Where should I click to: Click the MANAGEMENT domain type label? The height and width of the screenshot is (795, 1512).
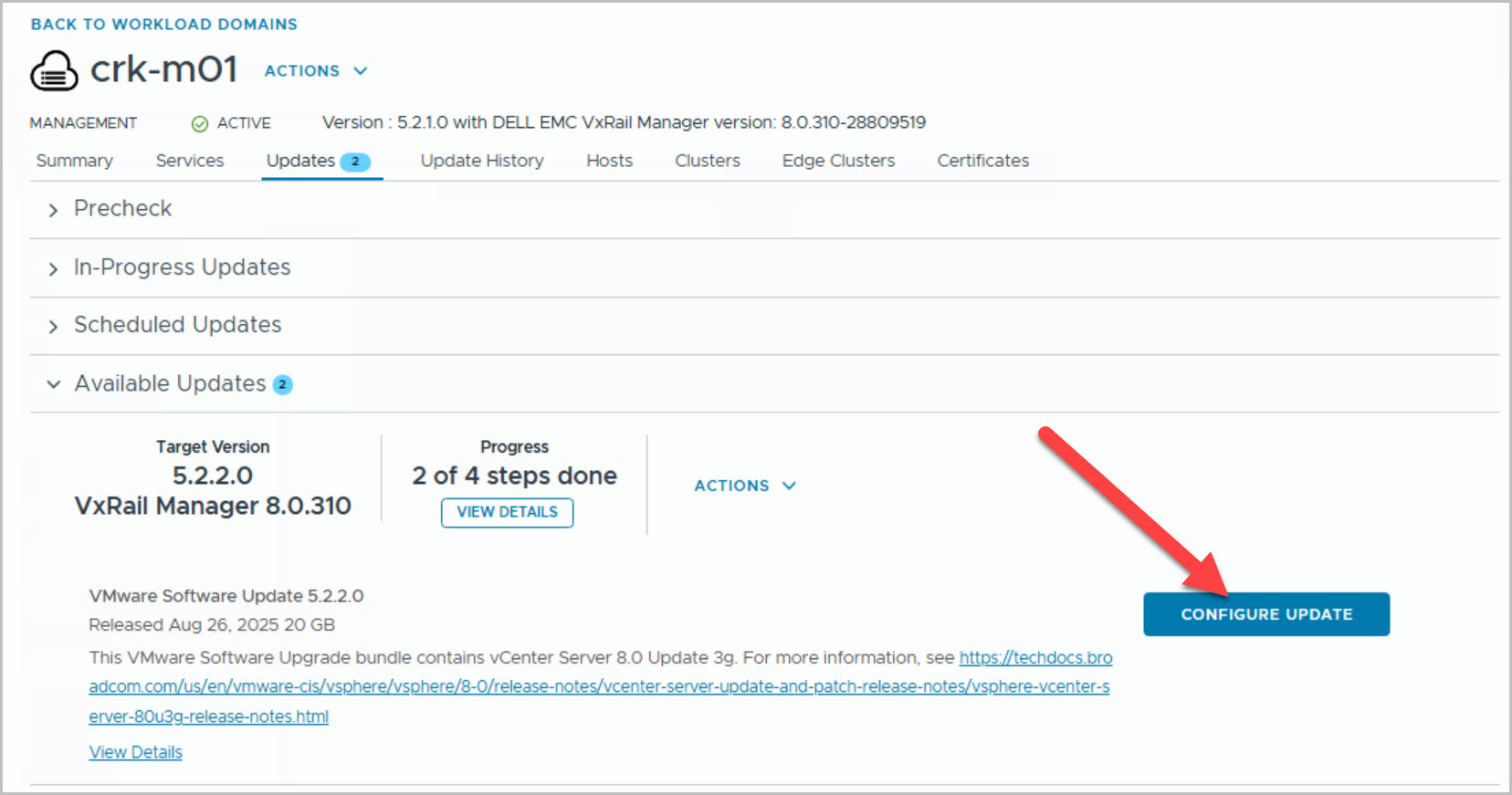pos(83,123)
